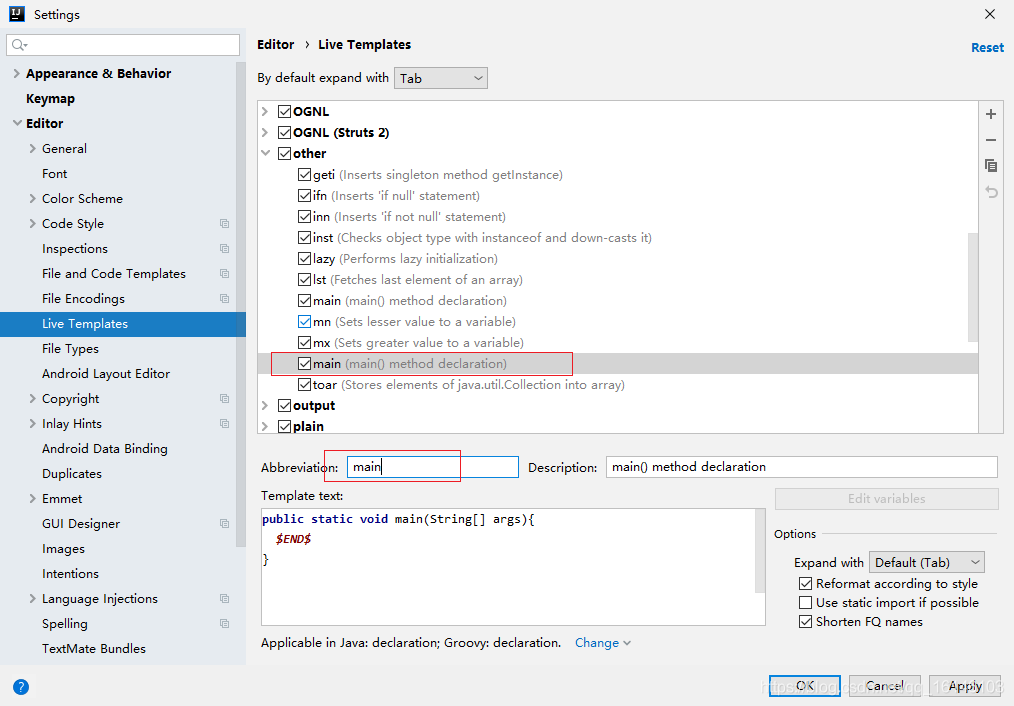1014x706 pixels.
Task: Click the restore deleted defaults icon
Action: pos(991,191)
